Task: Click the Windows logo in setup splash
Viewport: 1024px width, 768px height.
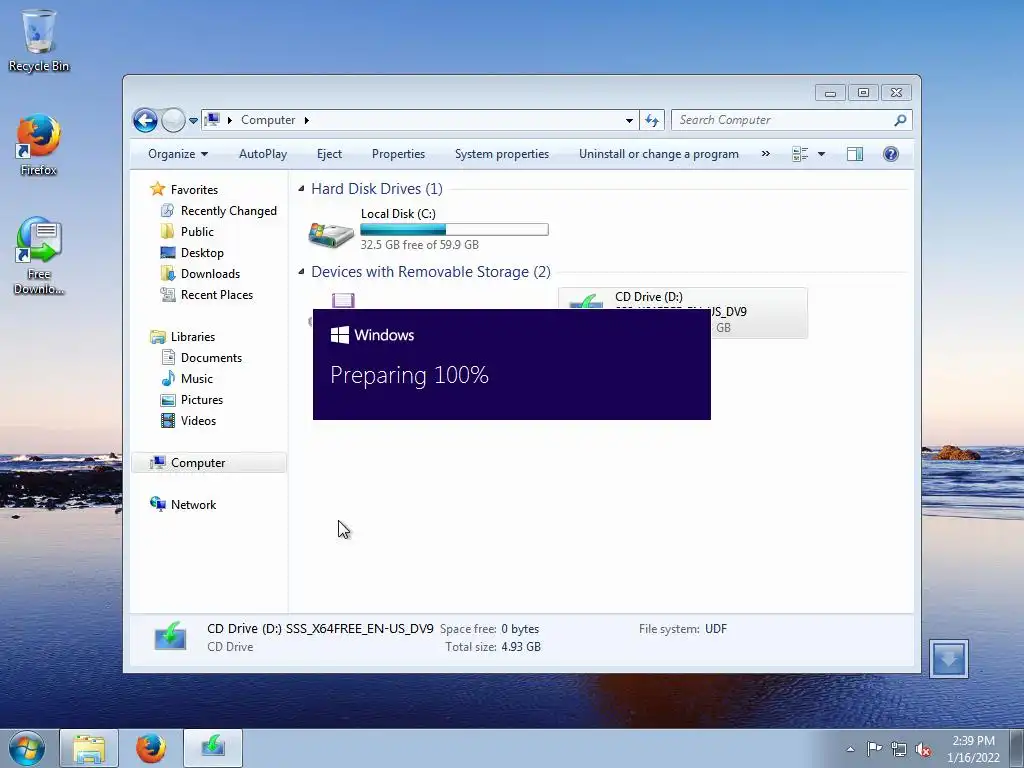Action: [x=340, y=335]
